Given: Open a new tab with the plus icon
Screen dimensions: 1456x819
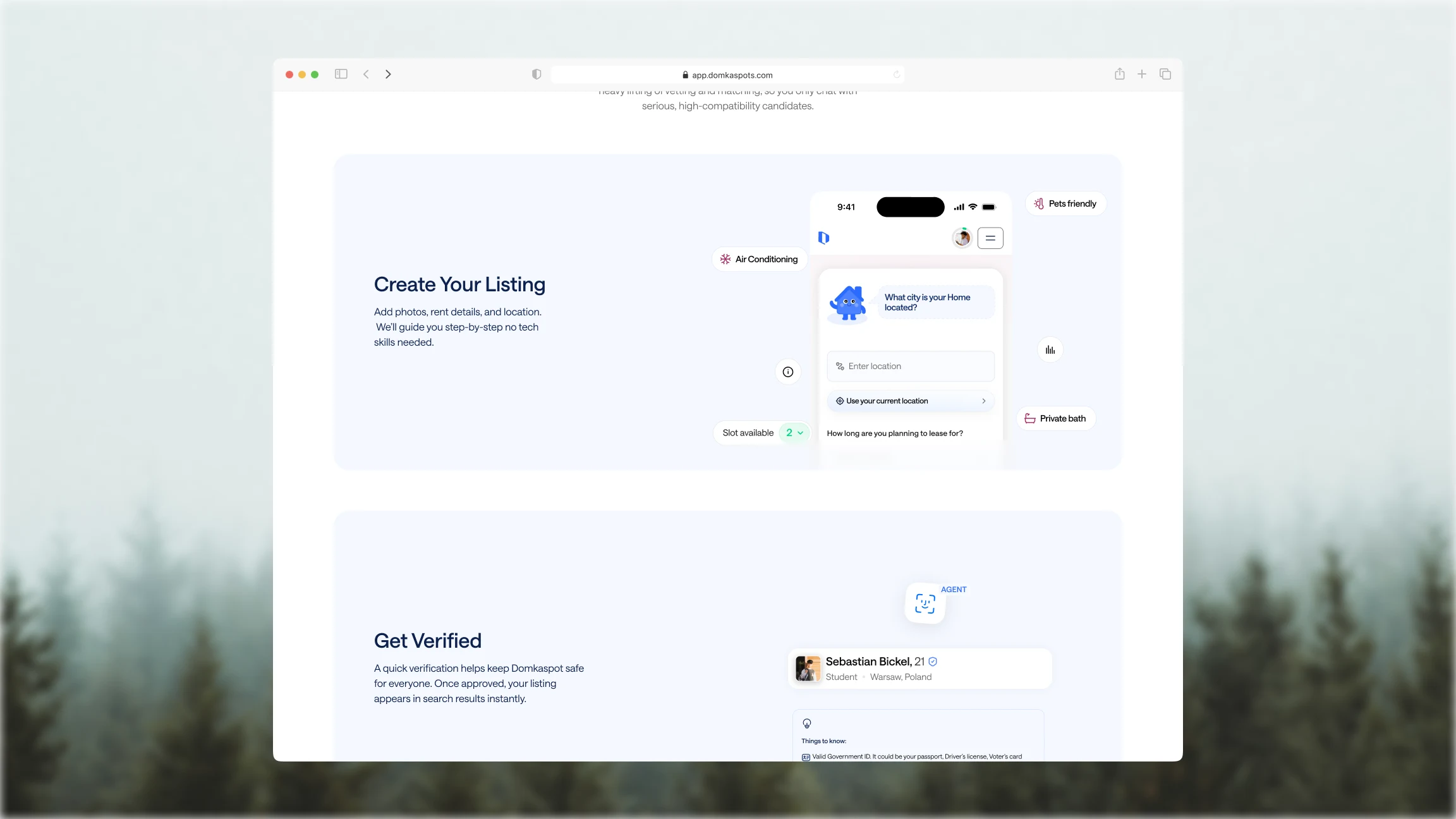Looking at the screenshot, I should (1142, 74).
